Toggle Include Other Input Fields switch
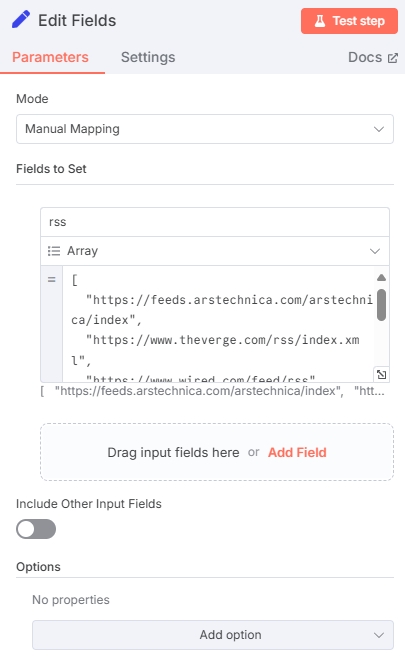This screenshot has width=405, height=659. pyautogui.click(x=36, y=529)
